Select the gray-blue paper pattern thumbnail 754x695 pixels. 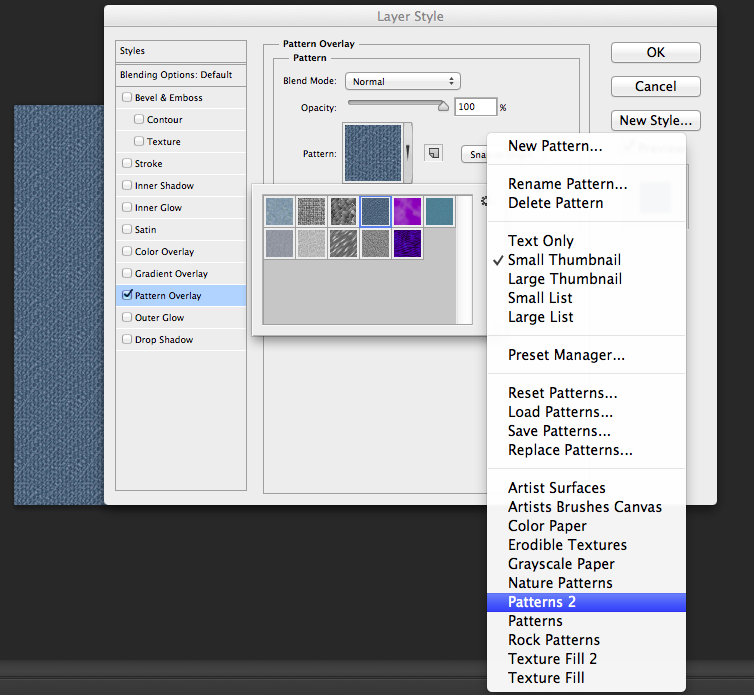279,243
